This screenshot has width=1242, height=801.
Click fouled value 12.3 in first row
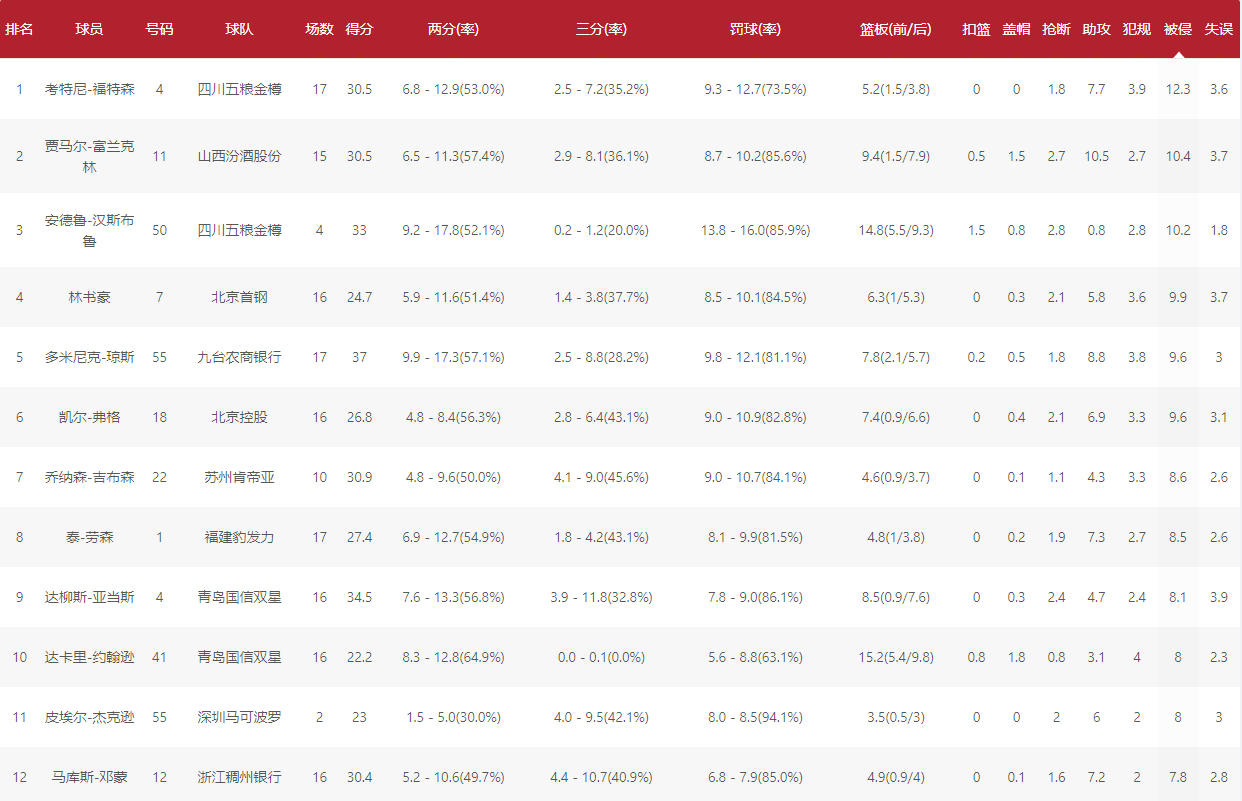[1178, 89]
